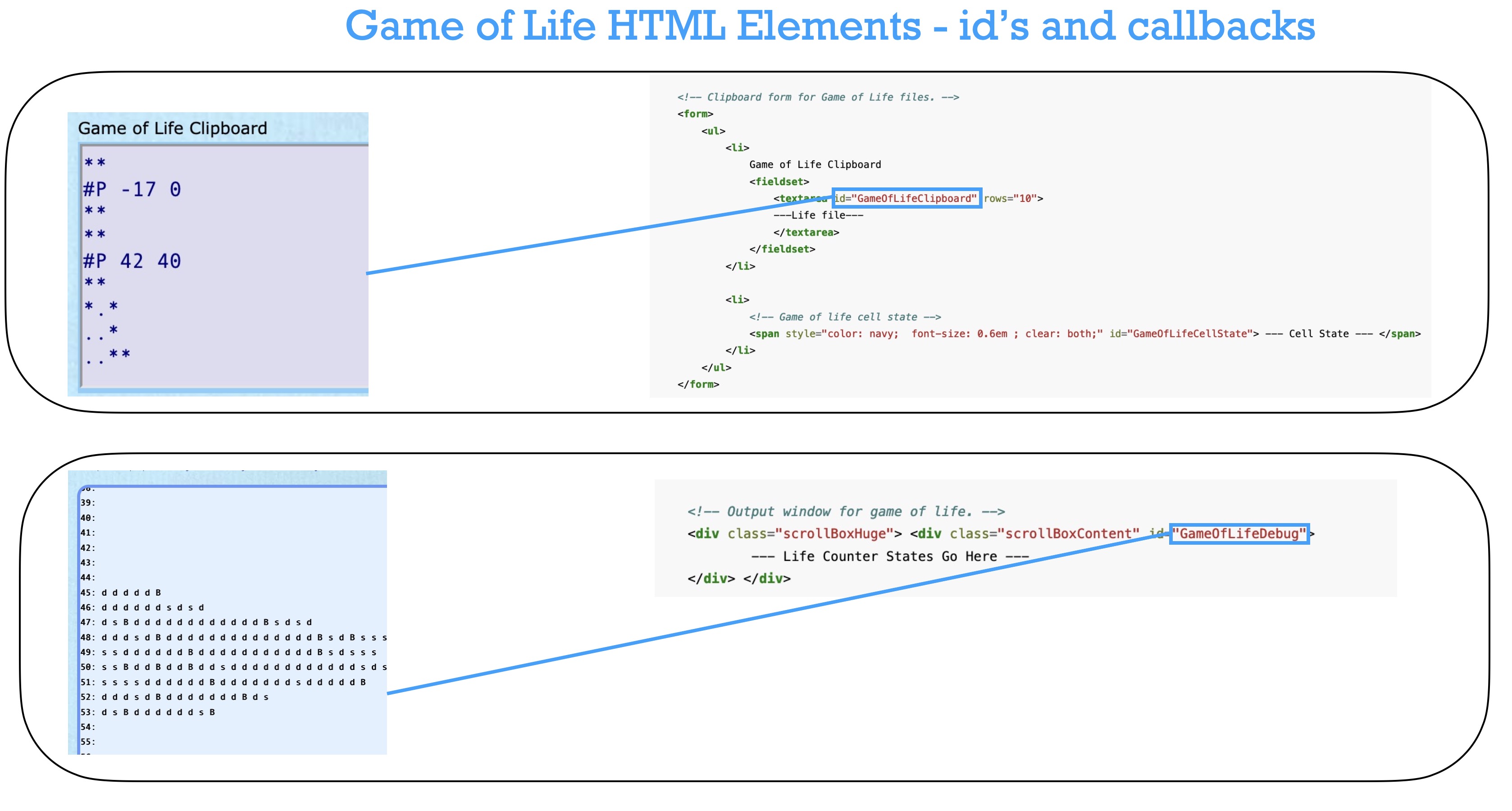Select the "#P -17 0" line in clipboard
The width and height of the screenshot is (1512, 811).
(x=132, y=190)
